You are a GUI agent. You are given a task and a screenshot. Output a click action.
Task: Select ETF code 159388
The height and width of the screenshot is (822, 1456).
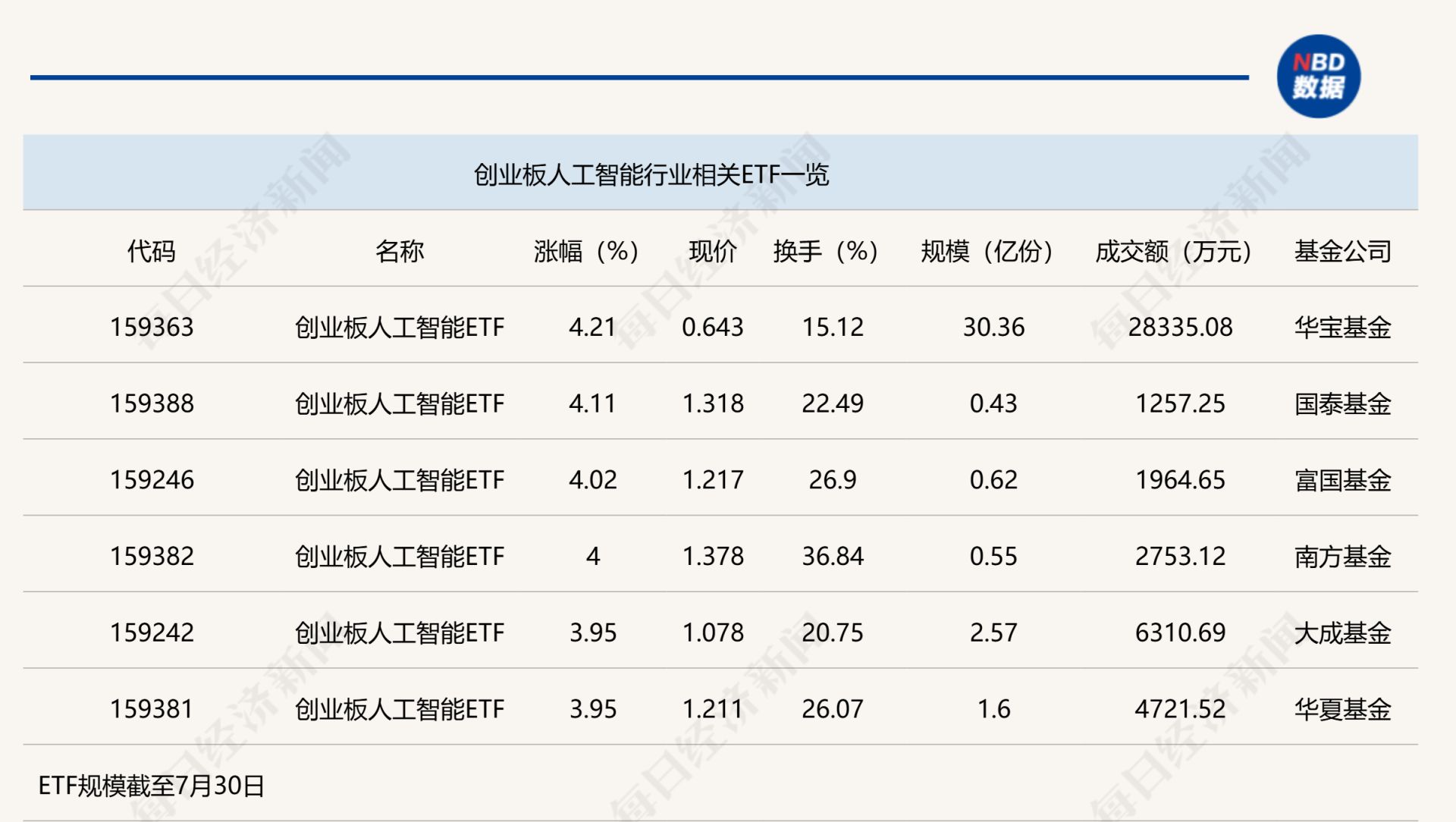point(152,403)
